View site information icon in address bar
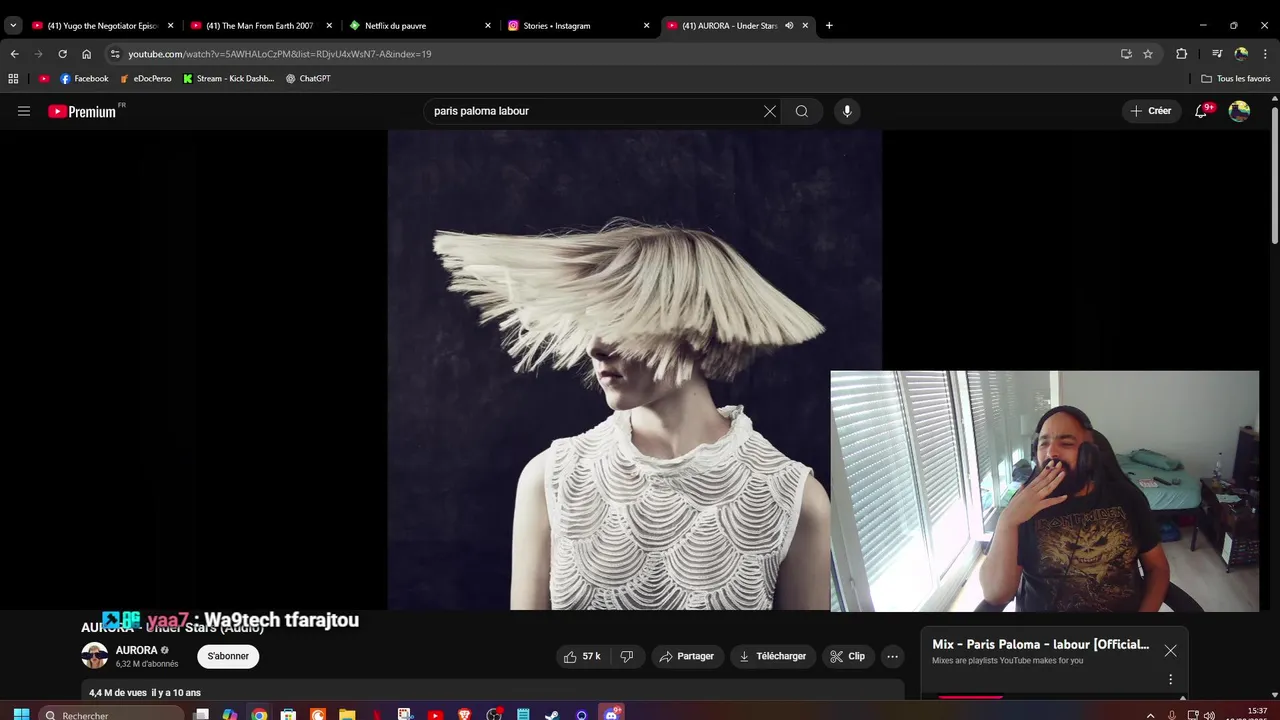Viewport: 1280px width, 720px height. tap(115, 54)
